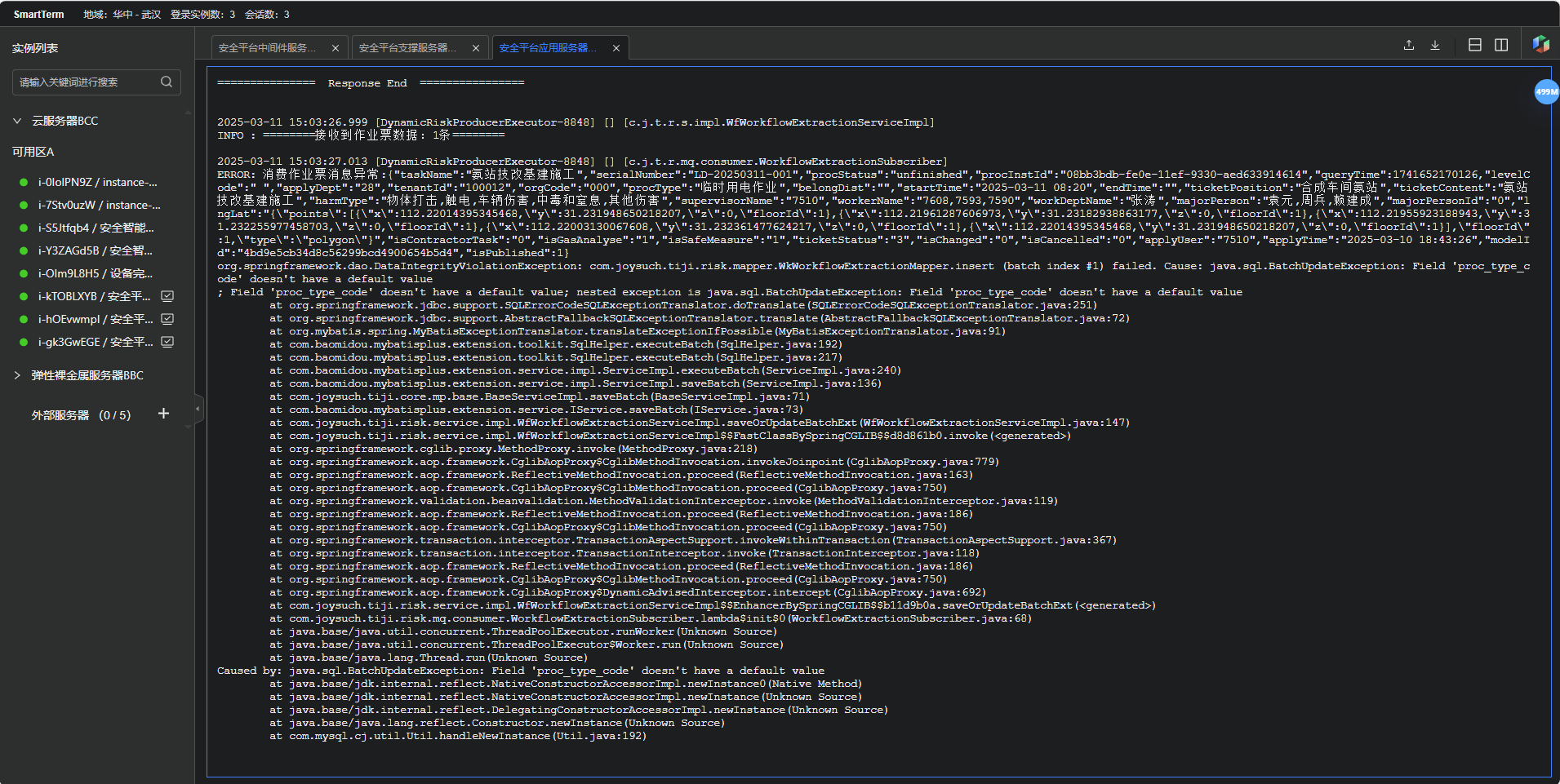Add an external server with plus icon
The width and height of the screenshot is (1560, 784).
pos(163,414)
